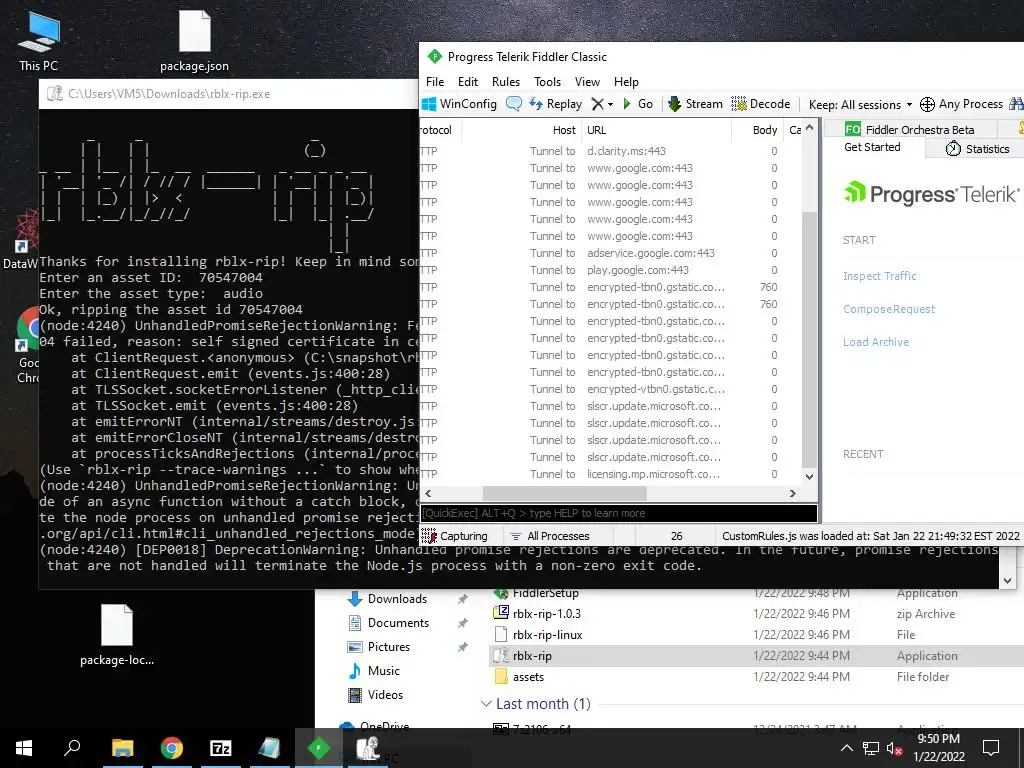Select the assets folder in Explorer
This screenshot has height=768, width=1024.
click(528, 677)
